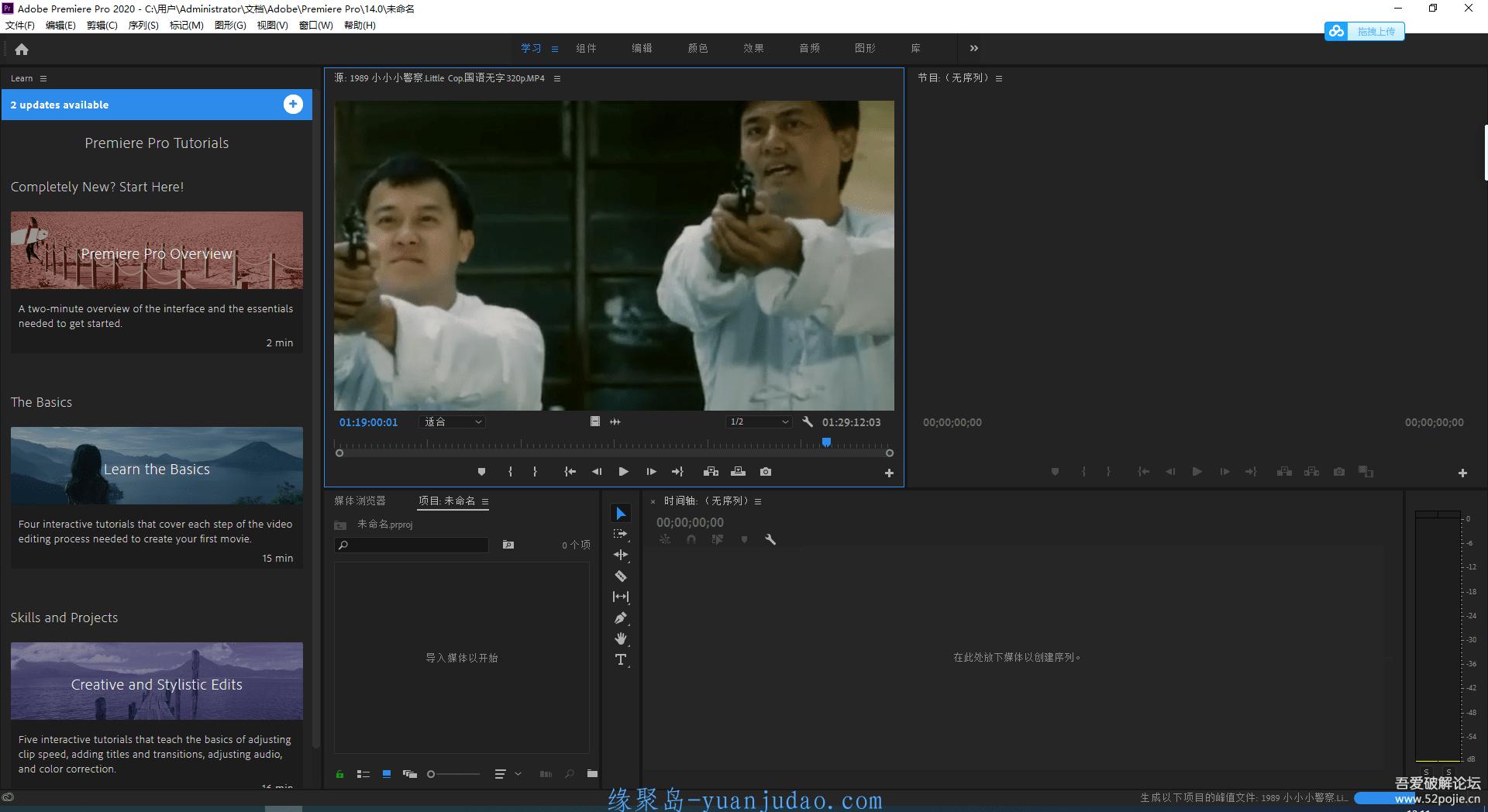Open Premiere Pro Overview tutorial
This screenshot has width=1488, height=812.
coord(157,250)
